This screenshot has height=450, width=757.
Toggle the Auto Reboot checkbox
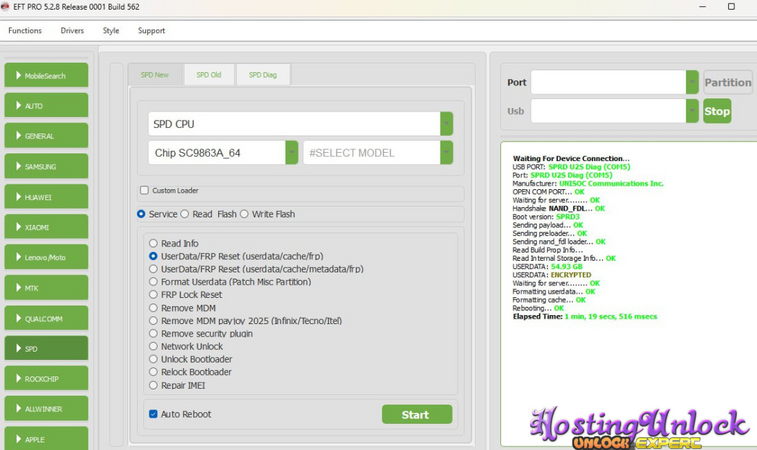pyautogui.click(x=153, y=414)
